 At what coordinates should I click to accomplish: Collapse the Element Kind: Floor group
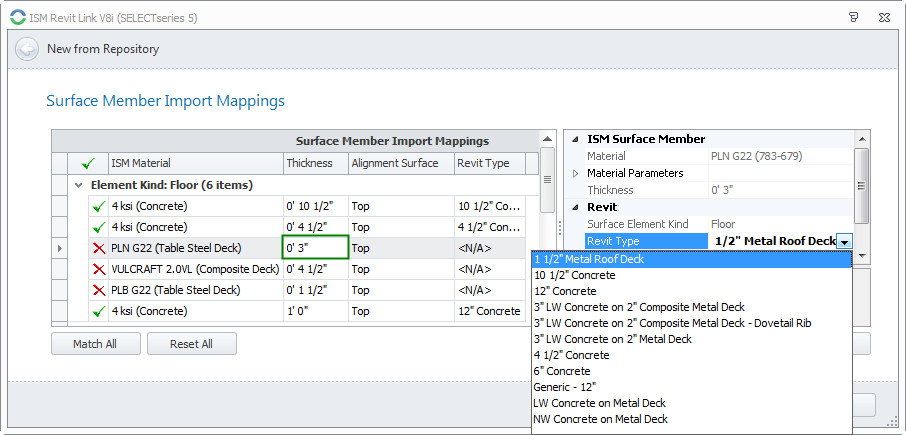click(x=78, y=185)
